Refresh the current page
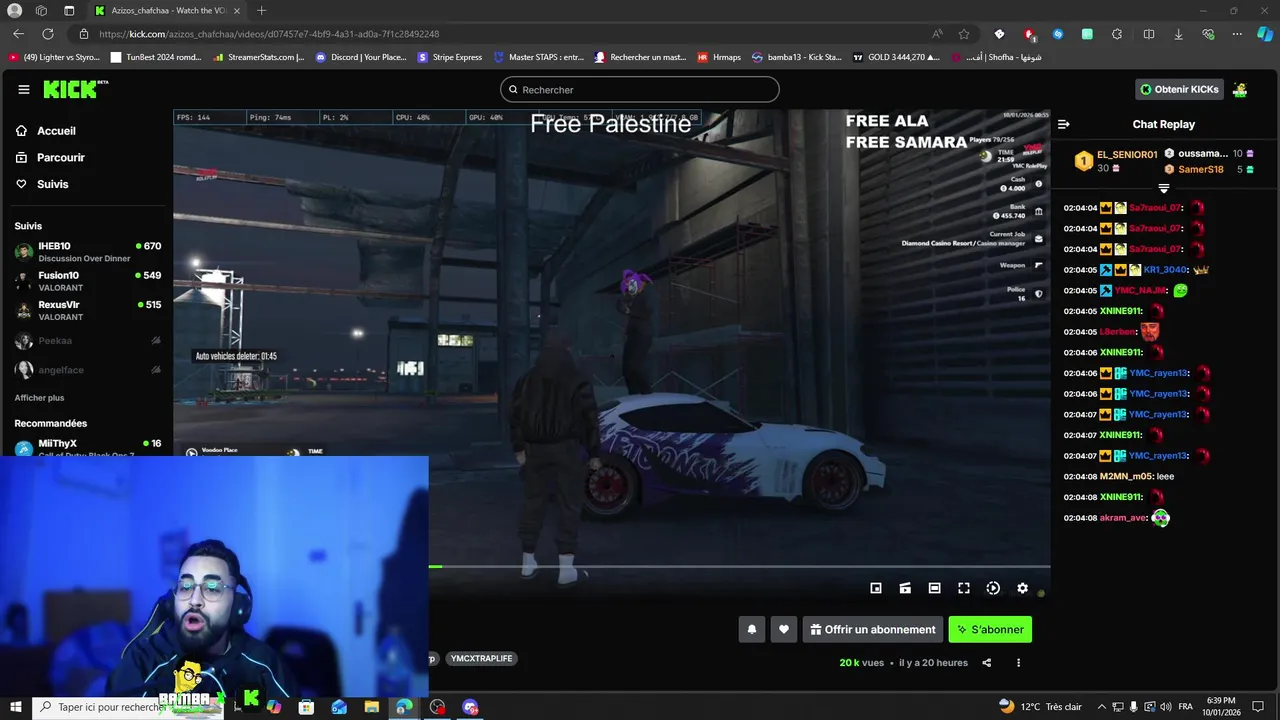 [x=47, y=34]
